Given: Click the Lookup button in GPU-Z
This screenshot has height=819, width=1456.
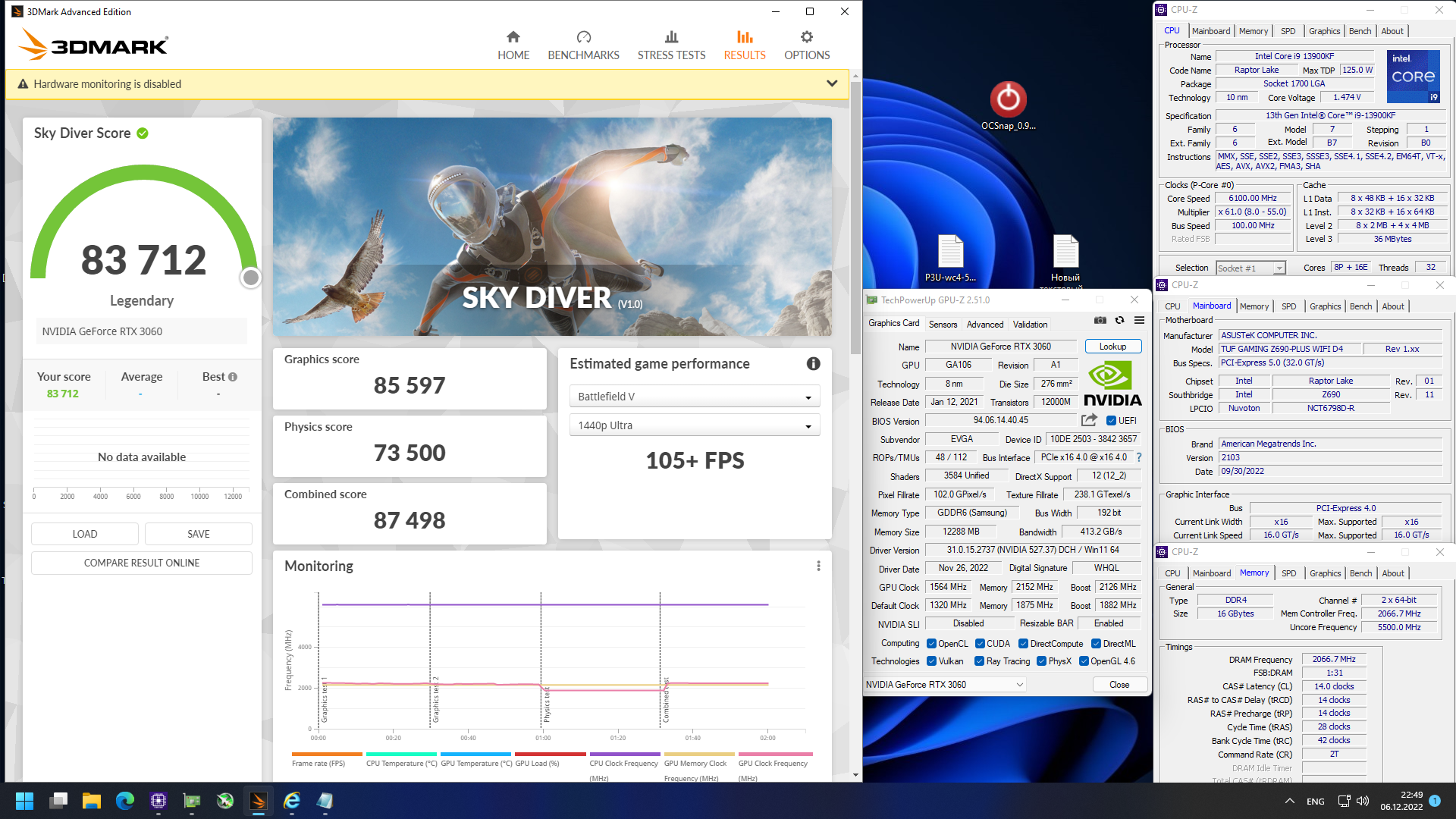Looking at the screenshot, I should tap(1112, 347).
